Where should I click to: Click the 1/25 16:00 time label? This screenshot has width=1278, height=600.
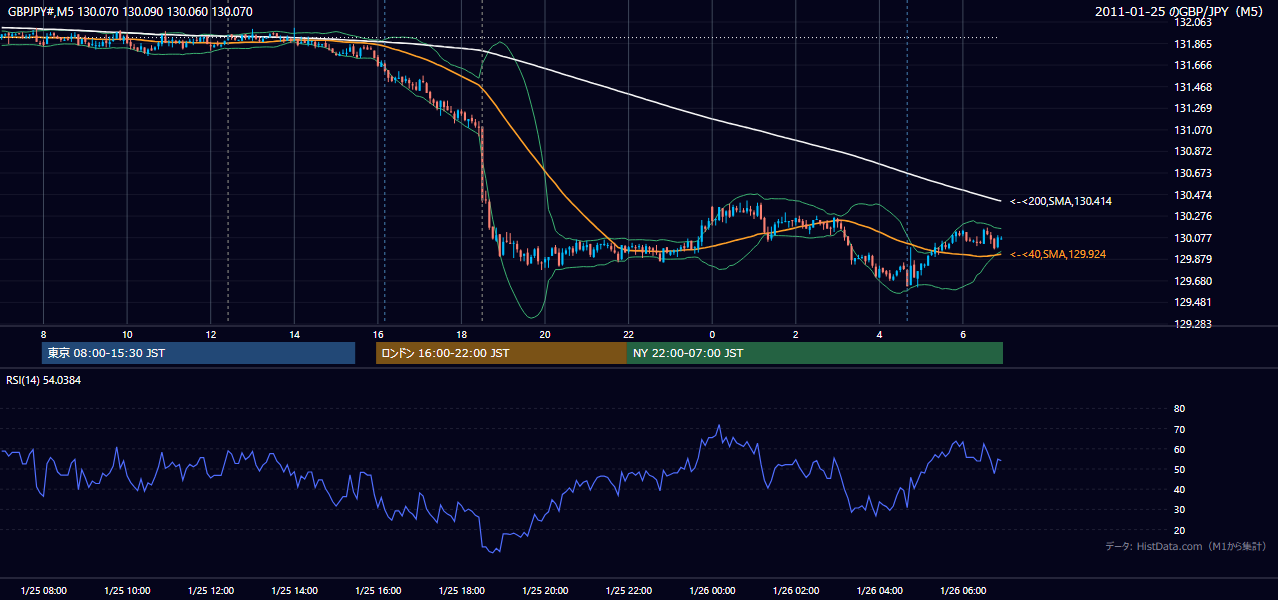377,591
